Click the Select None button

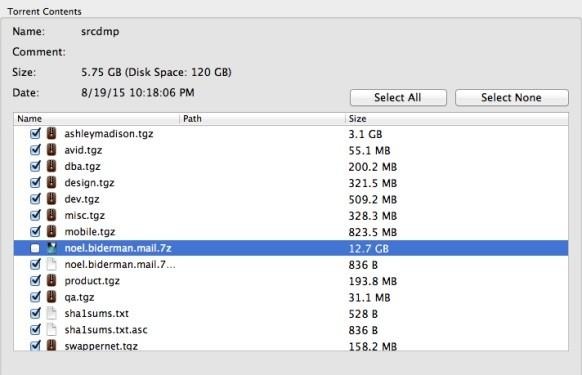(x=511, y=98)
